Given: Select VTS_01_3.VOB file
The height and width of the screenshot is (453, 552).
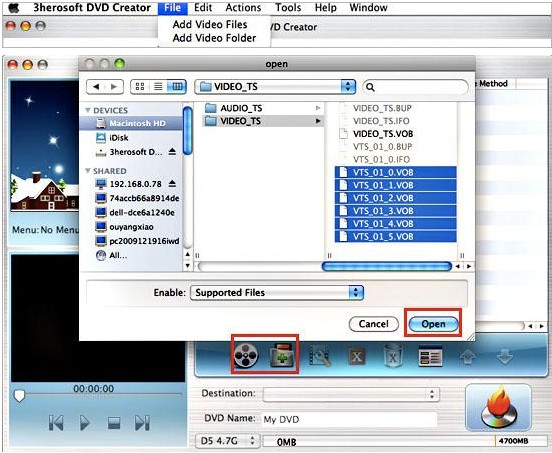Looking at the screenshot, I should tap(396, 211).
